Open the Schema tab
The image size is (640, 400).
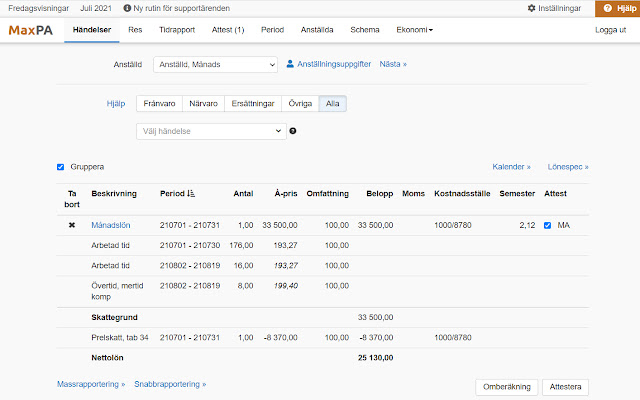click(x=365, y=30)
